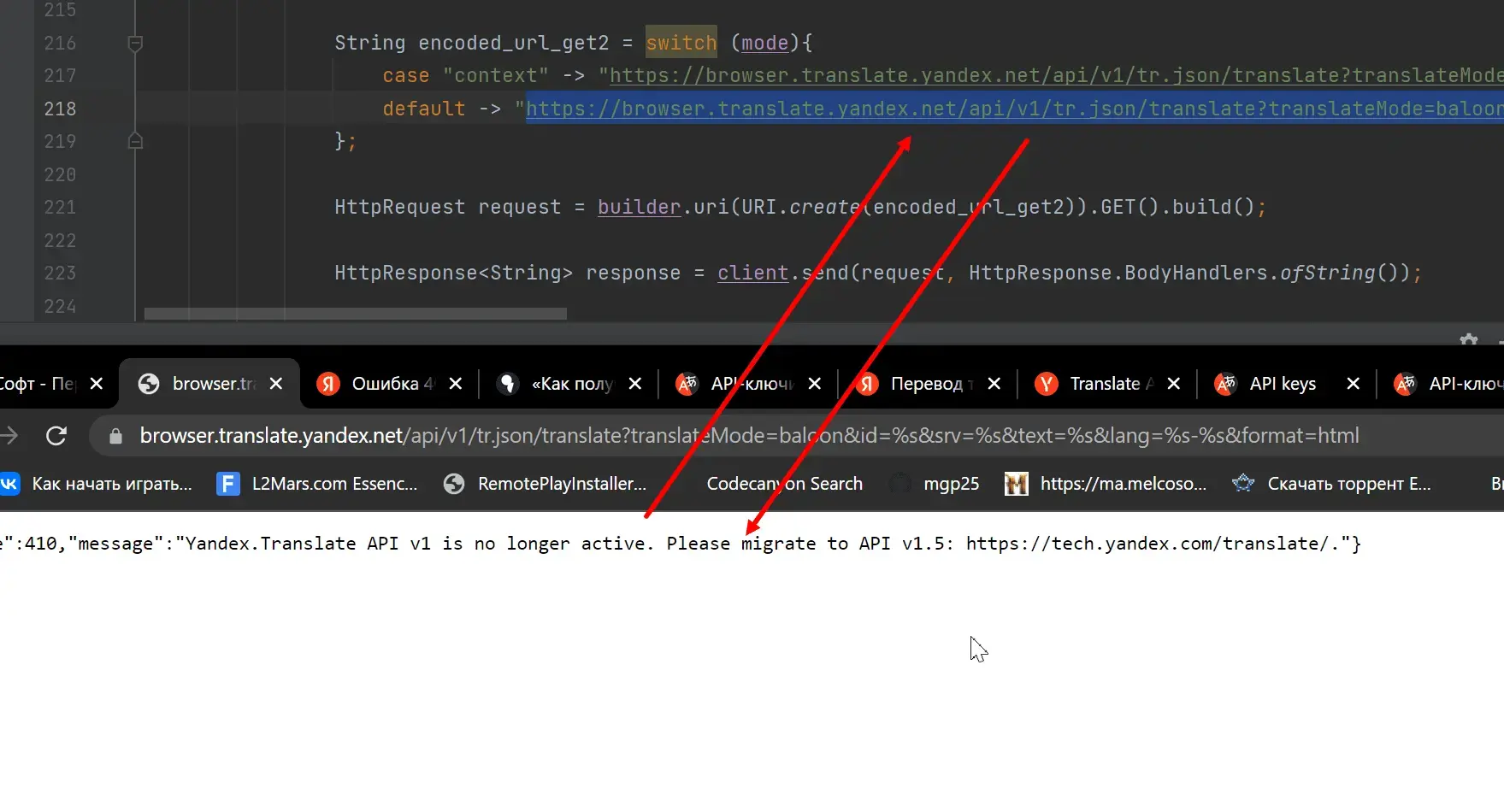Click the favicon on «Как полу tab
Image resolution: width=1504 pixels, height=812 pixels.
pyautogui.click(x=508, y=384)
